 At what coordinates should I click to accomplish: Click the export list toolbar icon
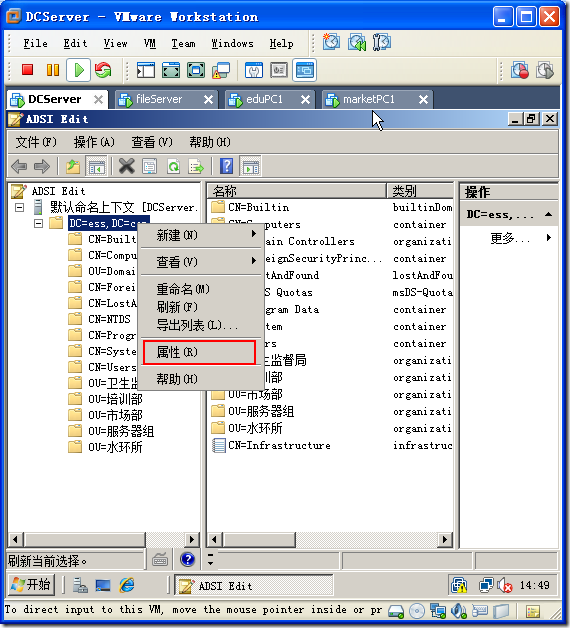pyautogui.click(x=196, y=166)
